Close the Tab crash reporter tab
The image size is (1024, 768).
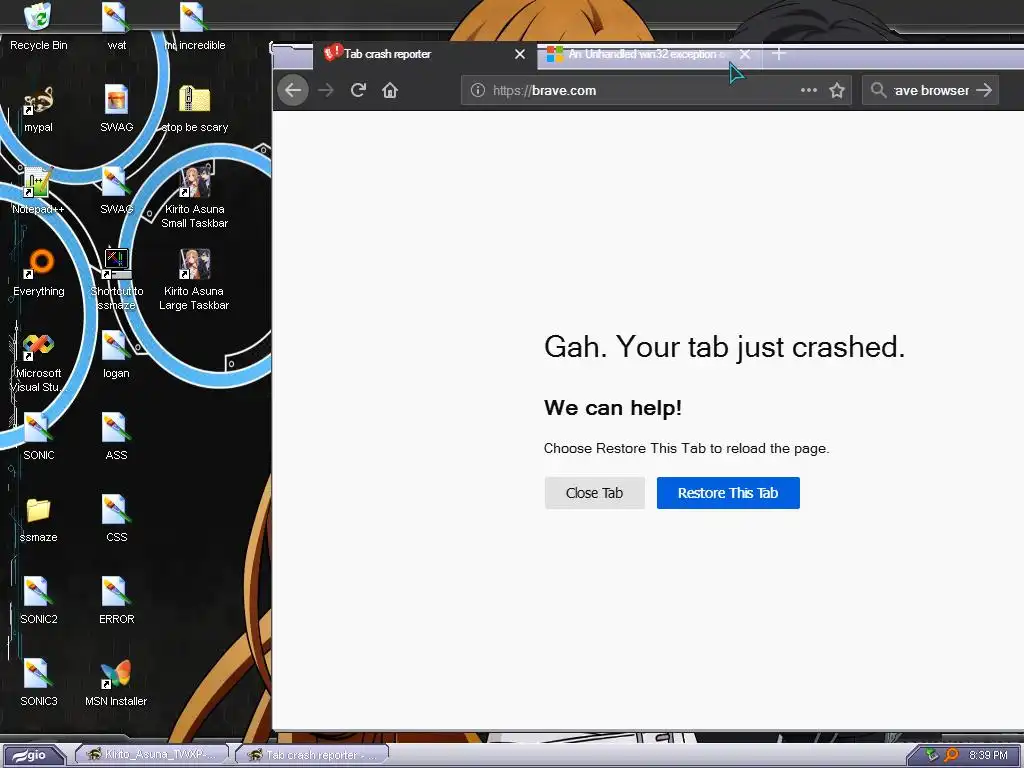point(520,54)
